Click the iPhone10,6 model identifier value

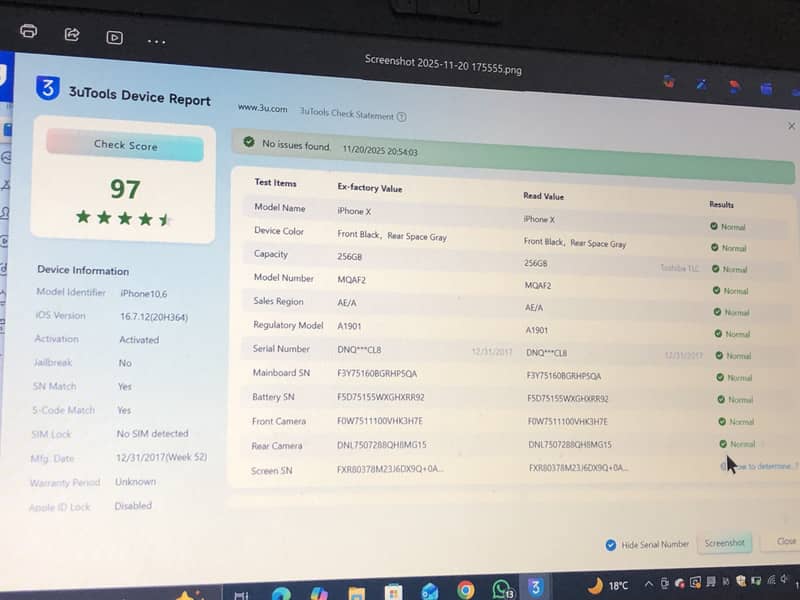(144, 294)
